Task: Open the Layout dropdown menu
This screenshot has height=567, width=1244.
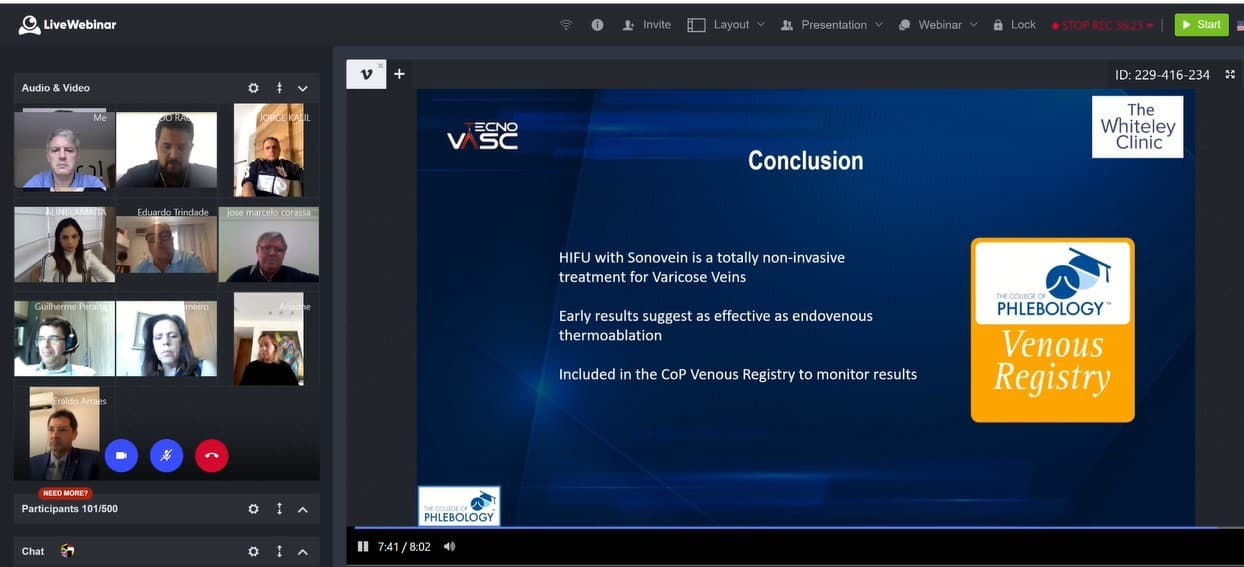Action: tap(726, 25)
